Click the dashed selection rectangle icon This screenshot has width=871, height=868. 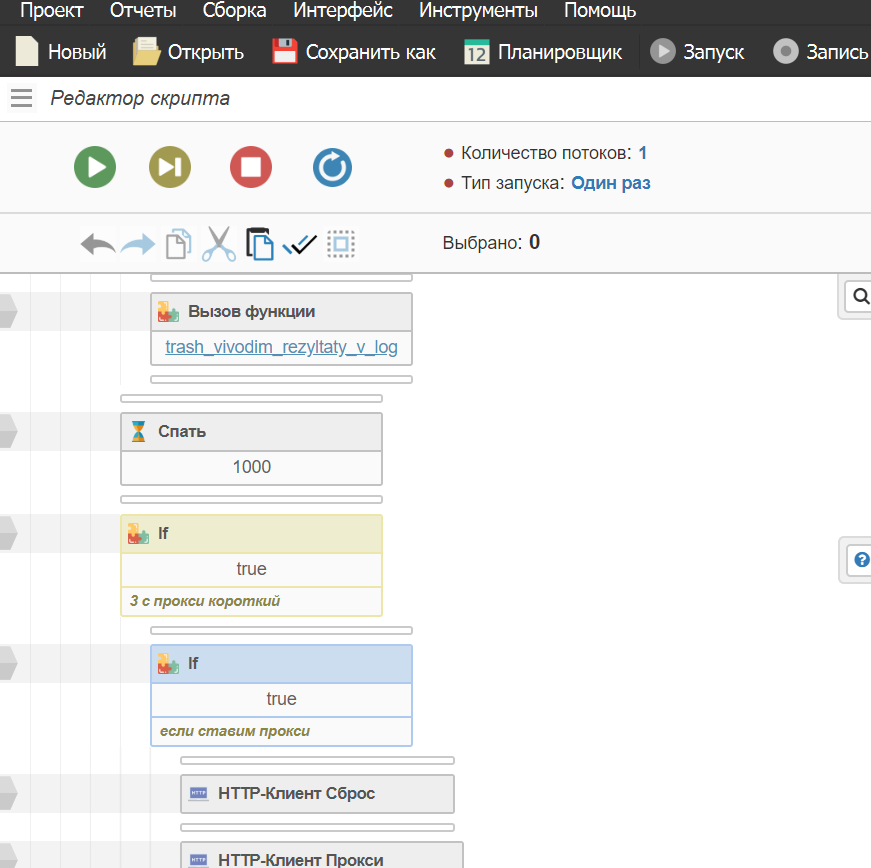(x=341, y=243)
